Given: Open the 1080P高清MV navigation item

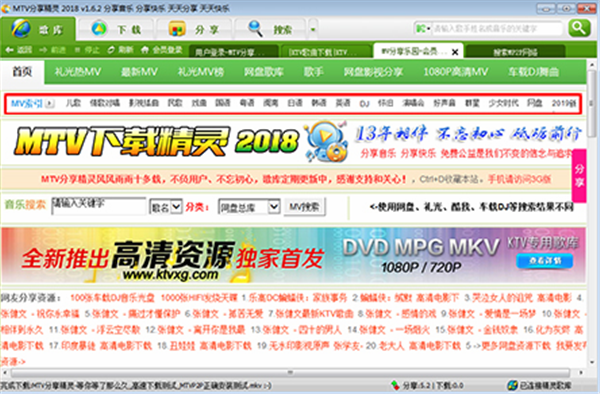Looking at the screenshot, I should click(455, 72).
